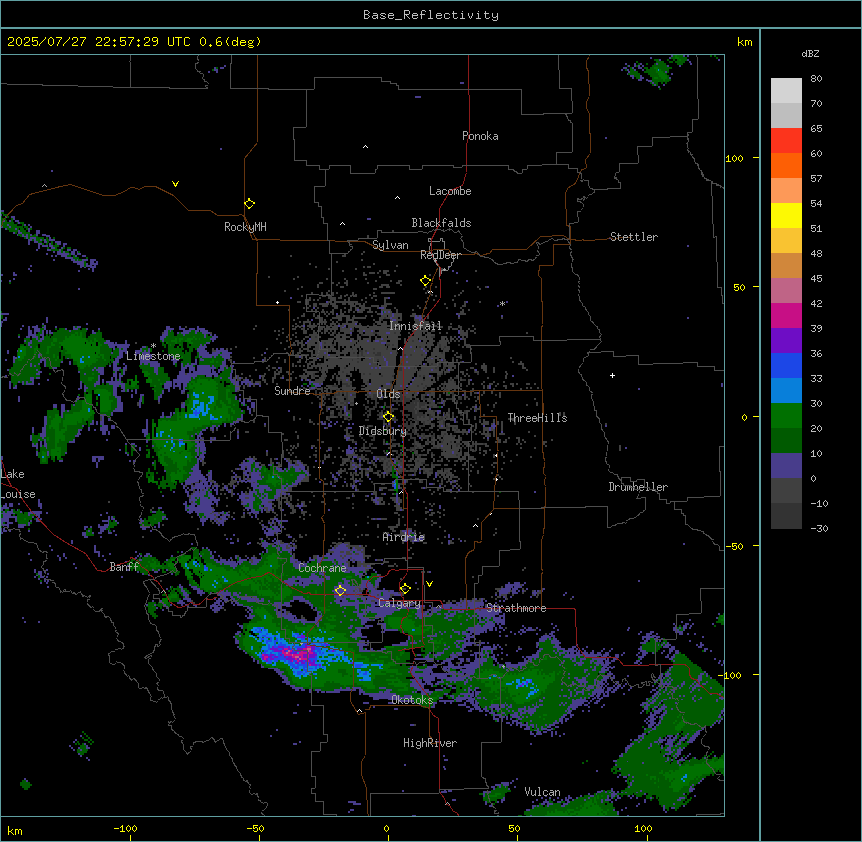Click the light gray 70-80 dBZ swatch

pos(786,90)
